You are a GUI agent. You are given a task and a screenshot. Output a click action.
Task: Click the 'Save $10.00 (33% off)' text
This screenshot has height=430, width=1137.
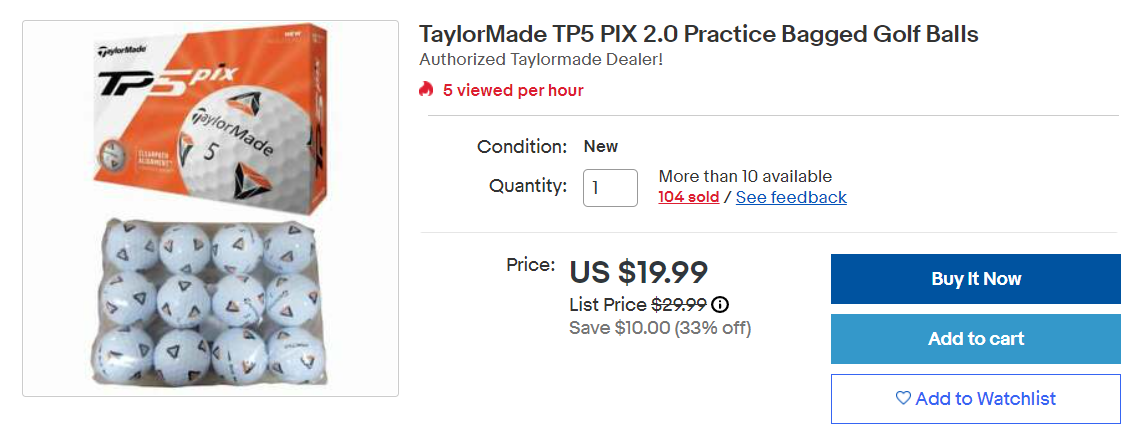660,328
